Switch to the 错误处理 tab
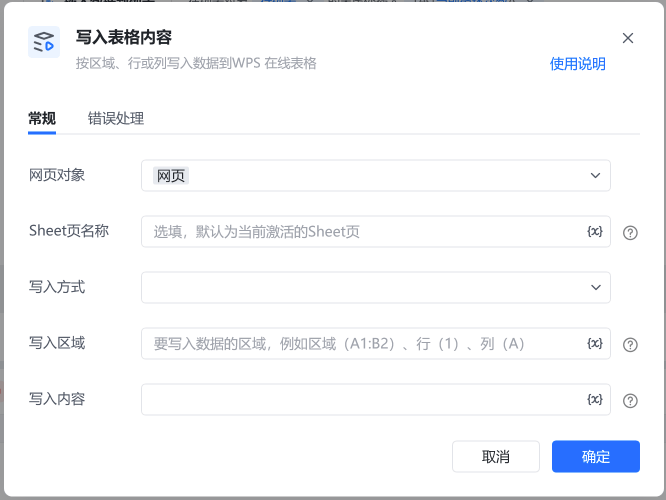 pyautogui.click(x=116, y=119)
